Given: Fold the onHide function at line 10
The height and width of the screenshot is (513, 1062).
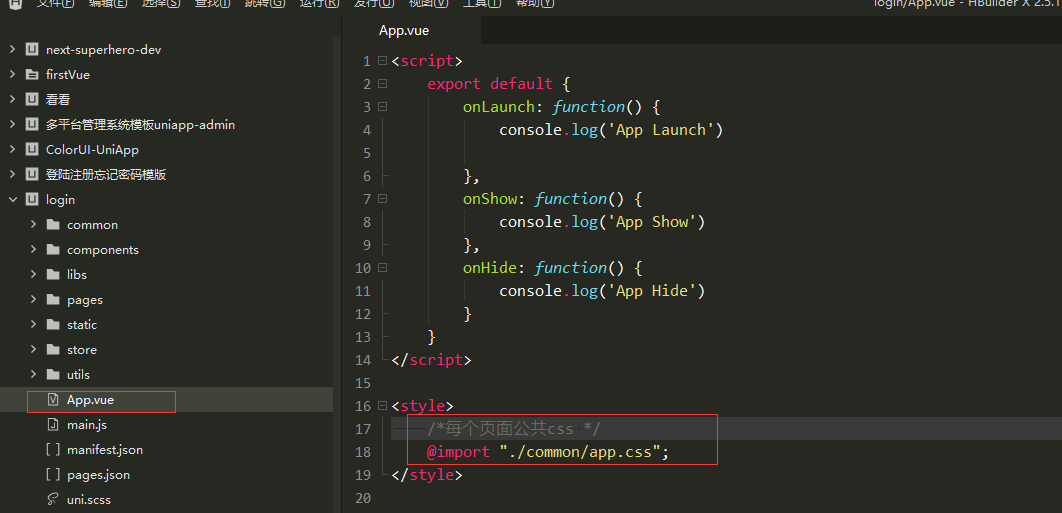Looking at the screenshot, I should click(382, 268).
